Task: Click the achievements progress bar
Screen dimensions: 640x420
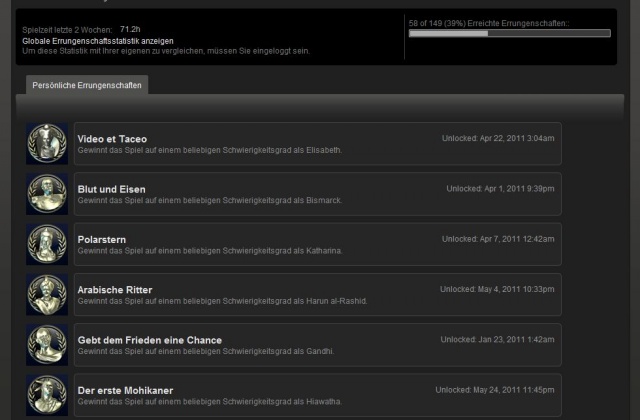Action: pyautogui.click(x=511, y=33)
